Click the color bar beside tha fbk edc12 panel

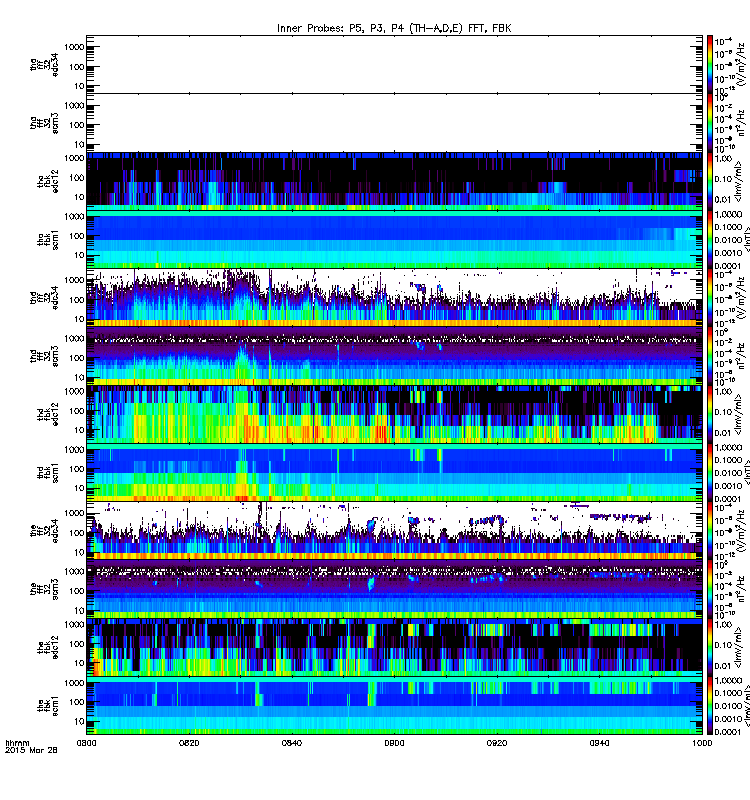[710, 181]
